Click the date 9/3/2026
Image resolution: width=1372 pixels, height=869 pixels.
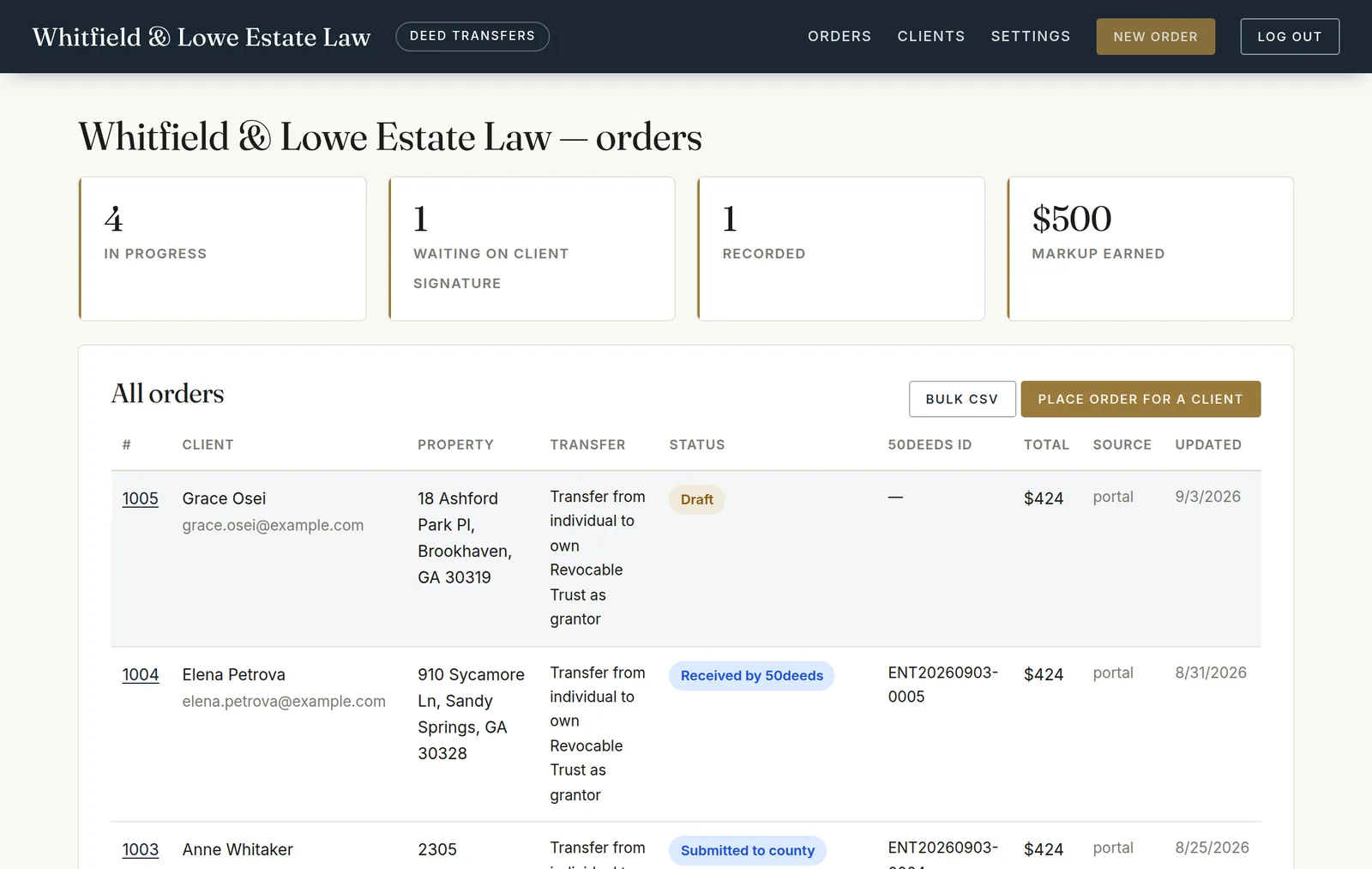(1207, 497)
